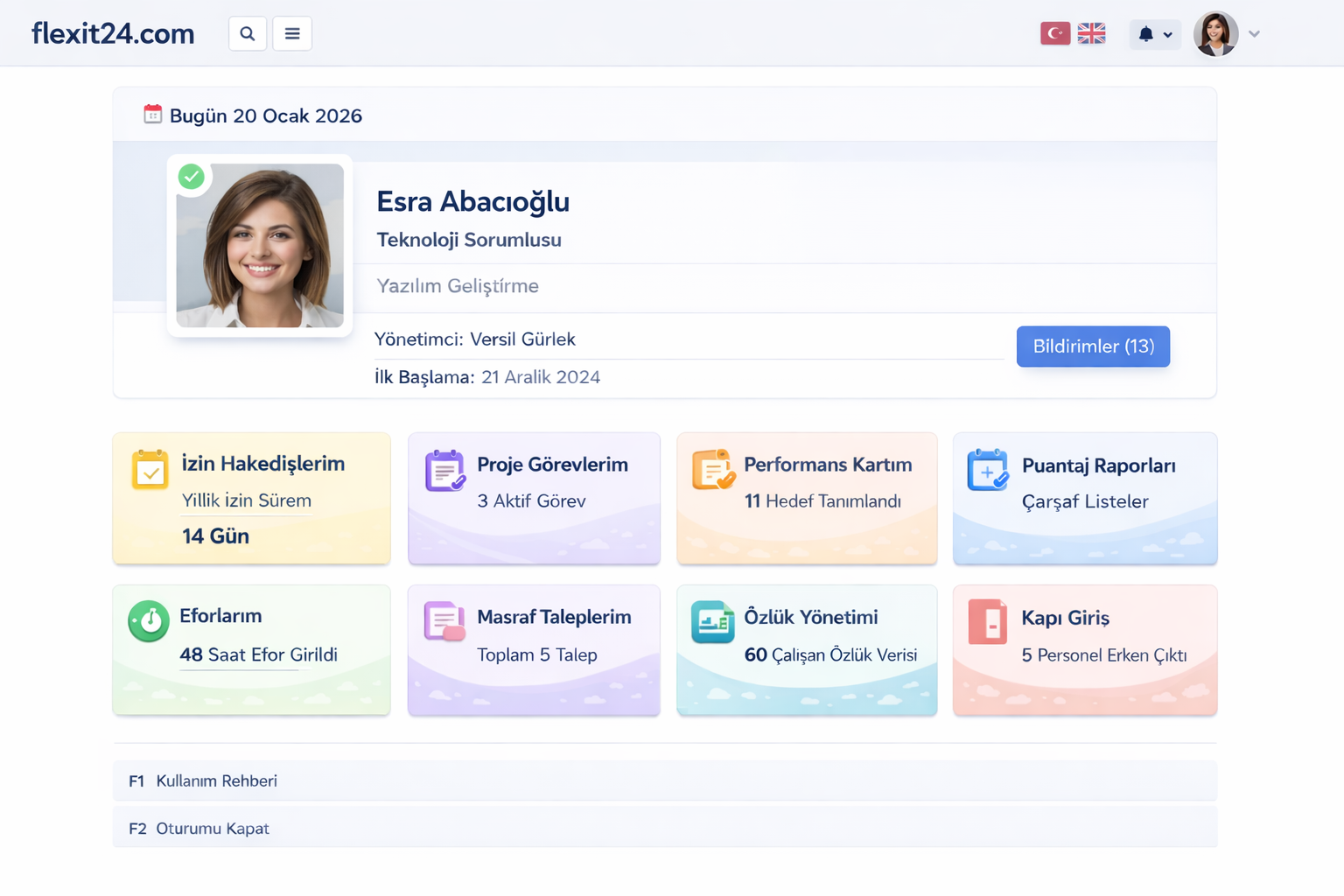Viewport: 1344px width, 896px height.
Task: Click the search magnifier icon
Action: click(248, 34)
